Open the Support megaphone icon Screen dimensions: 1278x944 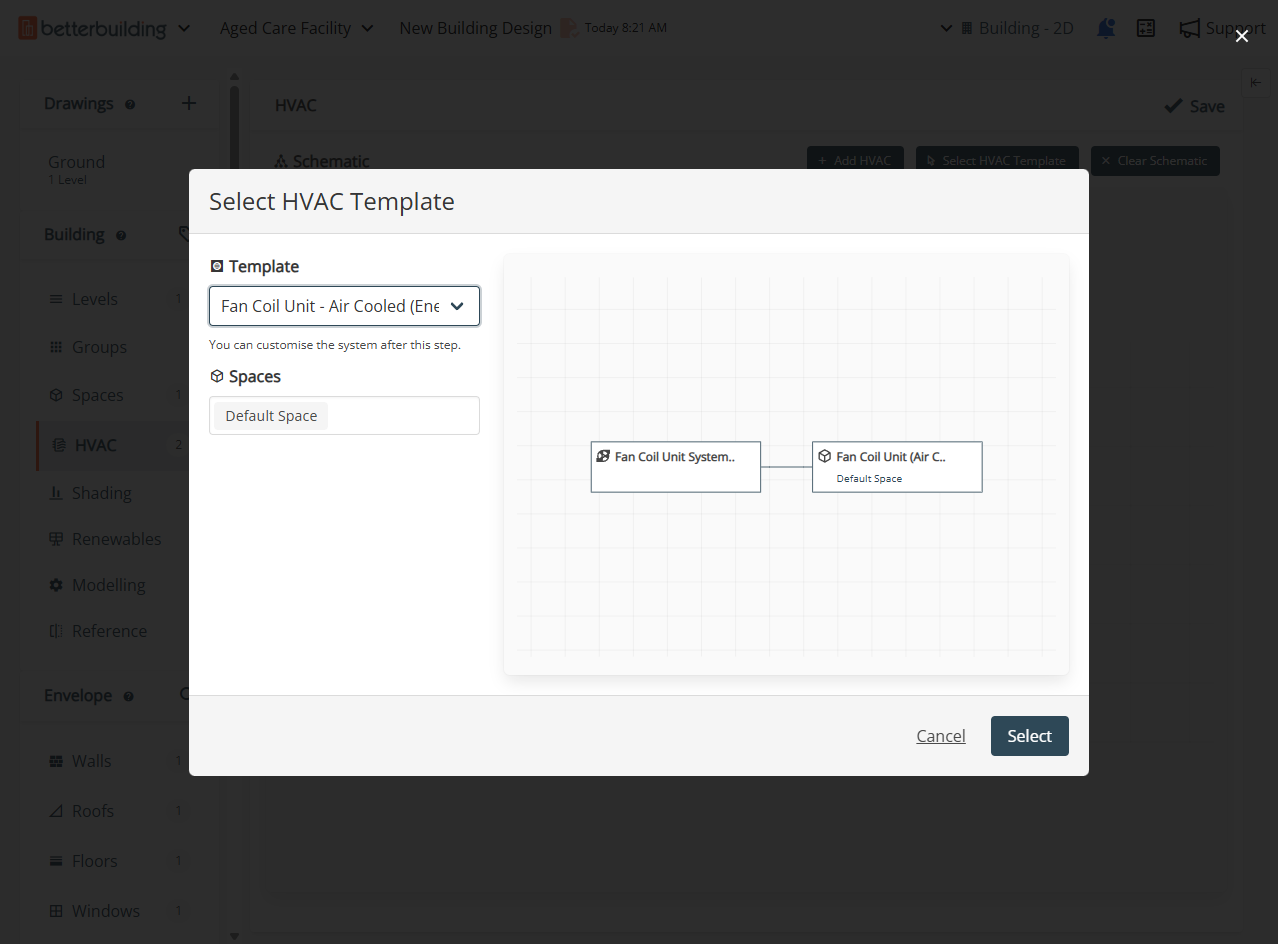click(x=1189, y=28)
